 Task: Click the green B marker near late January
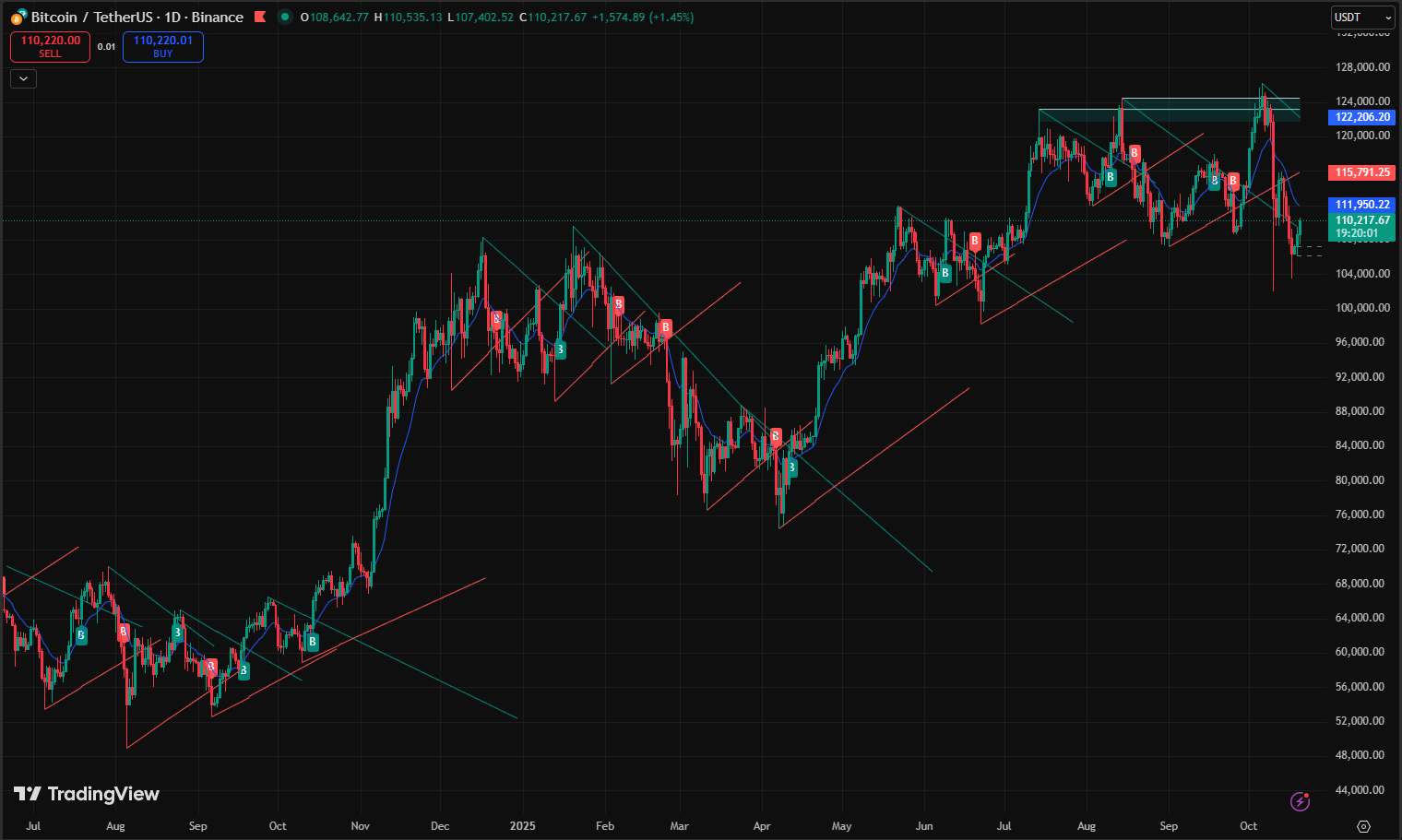(x=559, y=349)
